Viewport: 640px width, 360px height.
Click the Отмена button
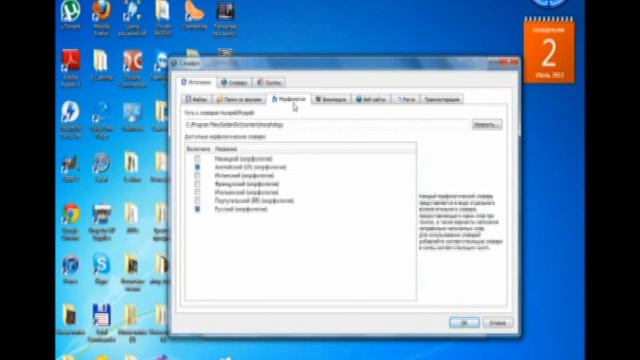(498, 322)
